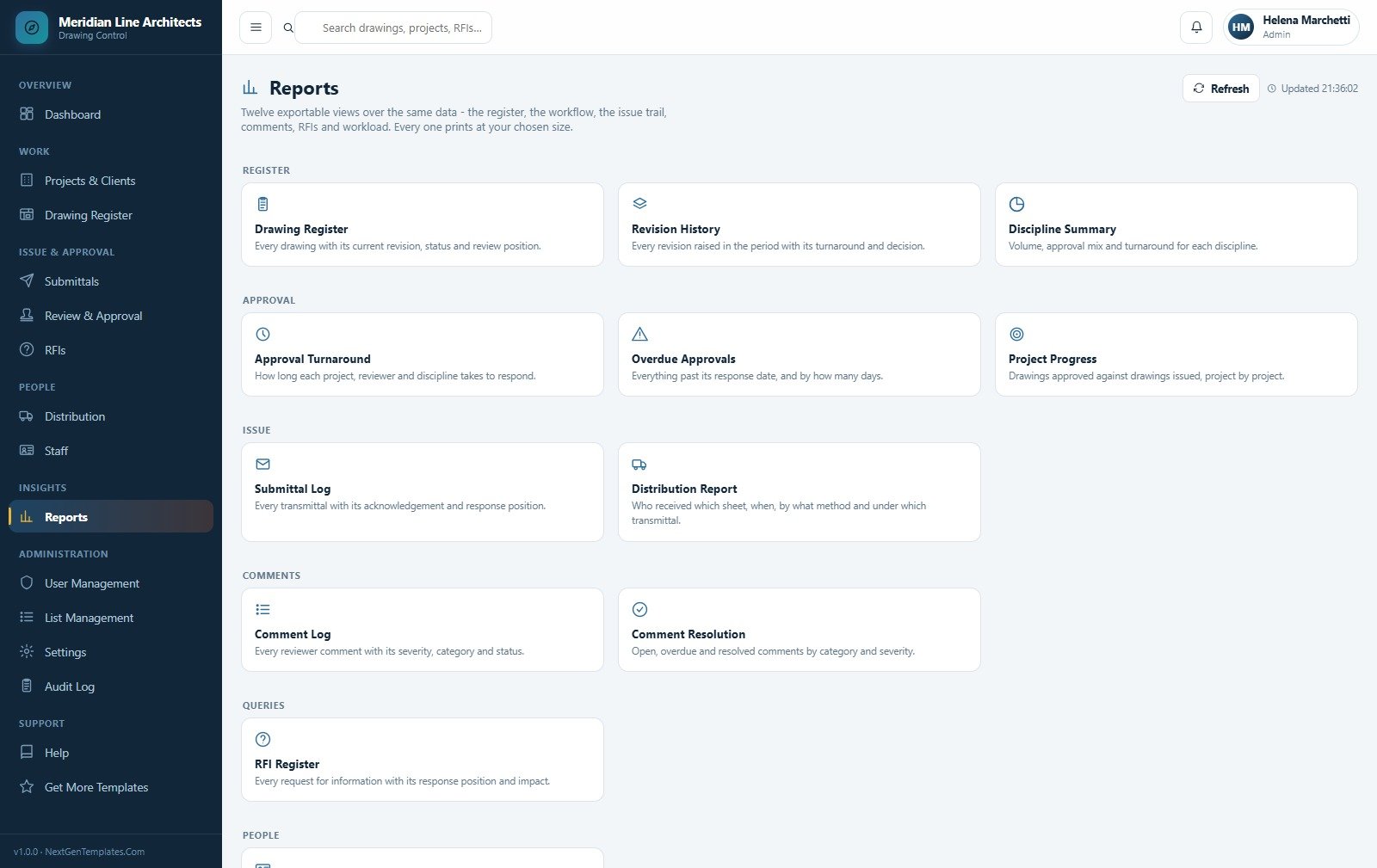
Task: Click the Submittals paper-plane icon
Action: (x=27, y=280)
